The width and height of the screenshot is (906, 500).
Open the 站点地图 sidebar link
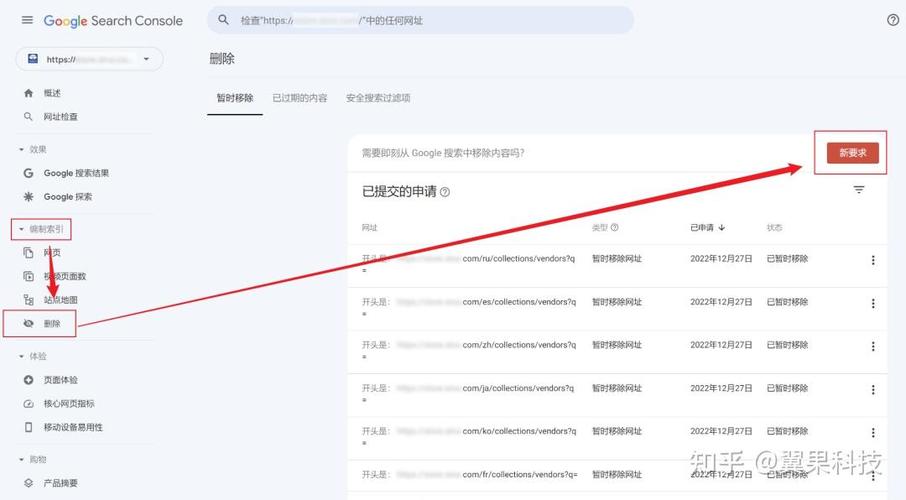pyautogui.click(x=61, y=299)
